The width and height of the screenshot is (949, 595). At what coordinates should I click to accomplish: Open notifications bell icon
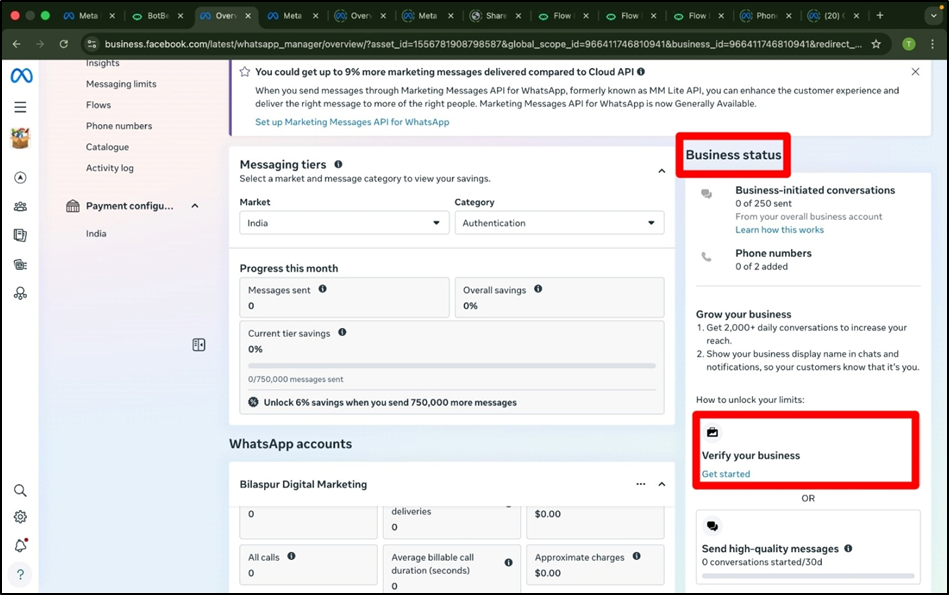20,546
